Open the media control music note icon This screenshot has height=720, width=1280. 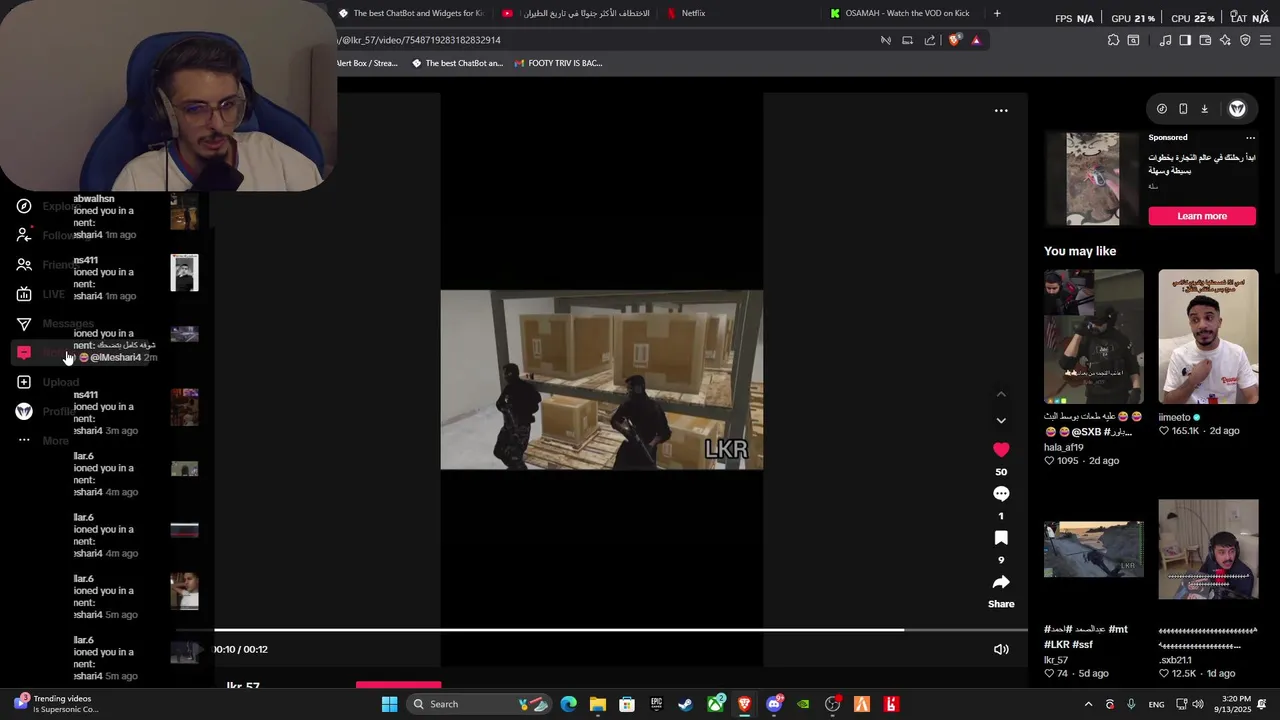[x=1165, y=40]
